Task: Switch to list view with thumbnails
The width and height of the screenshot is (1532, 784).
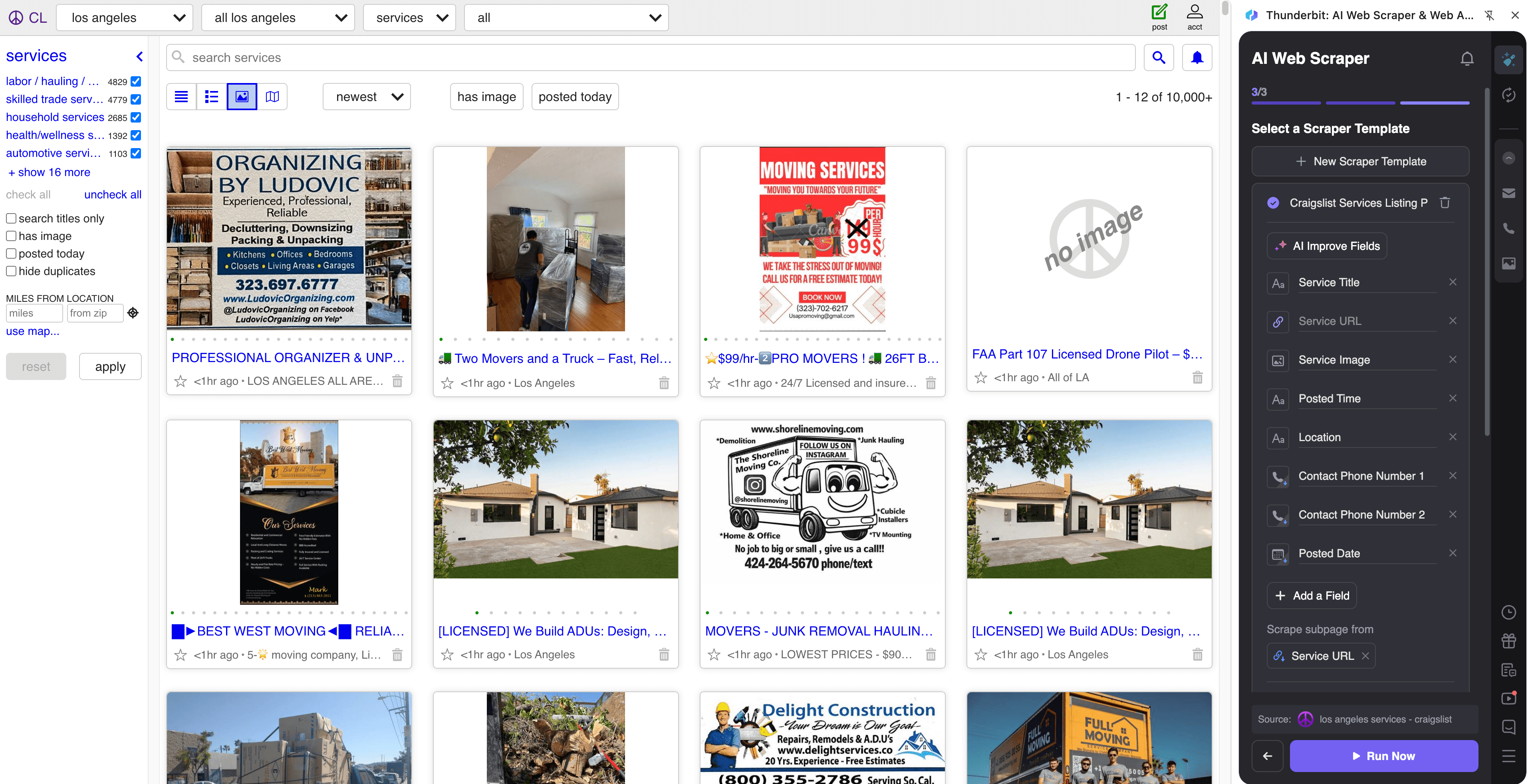Action: pyautogui.click(x=211, y=96)
